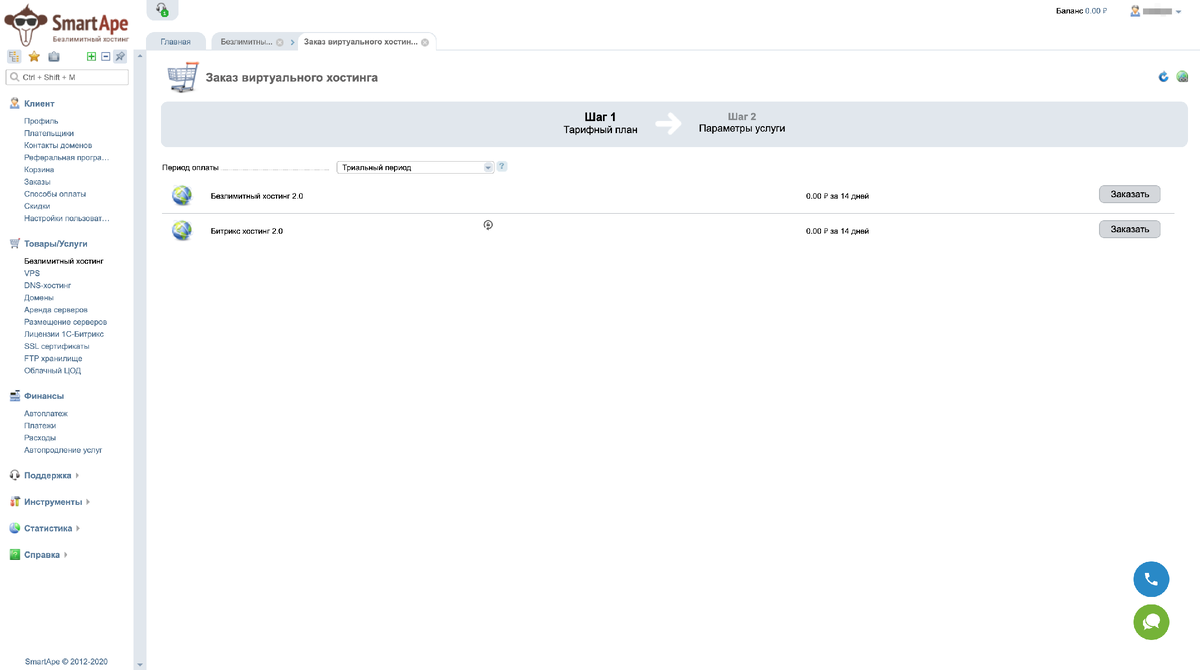Screen dimensions: 1200x670
Task: Go to Шаг 1 Тарифный план
Action: pos(600,123)
